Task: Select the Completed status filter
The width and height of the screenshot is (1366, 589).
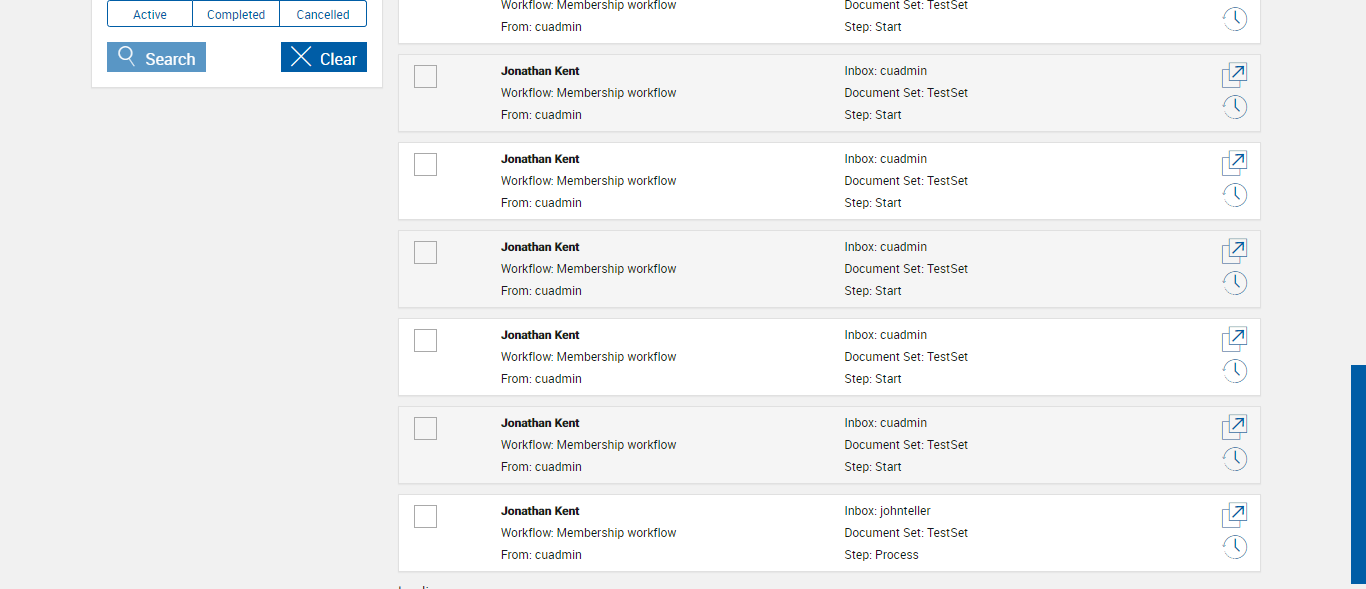Action: coord(236,14)
